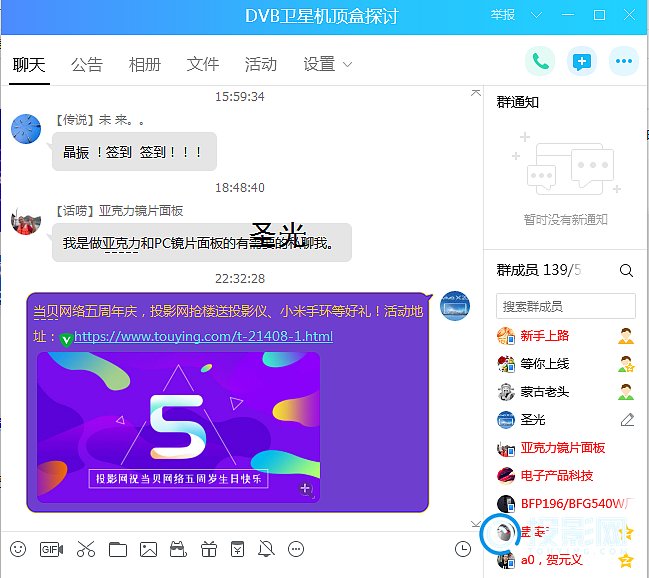
Task: Open the title bar dropdown chevron
Action: coord(536,15)
